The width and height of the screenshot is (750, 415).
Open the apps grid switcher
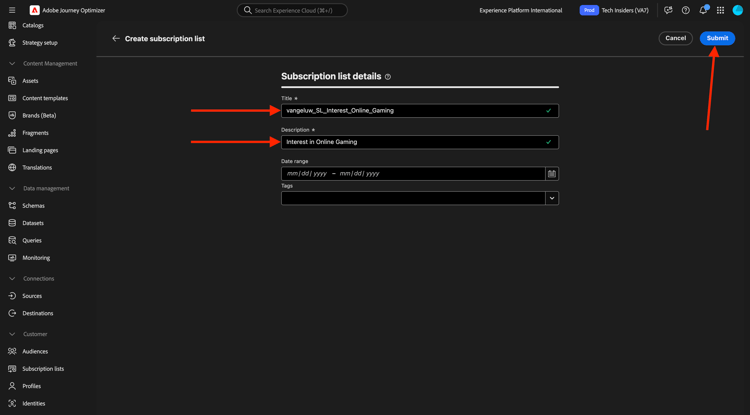[720, 10]
